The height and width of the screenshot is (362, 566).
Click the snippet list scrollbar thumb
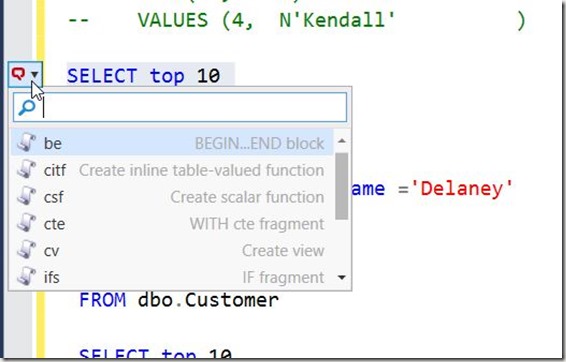click(x=341, y=186)
